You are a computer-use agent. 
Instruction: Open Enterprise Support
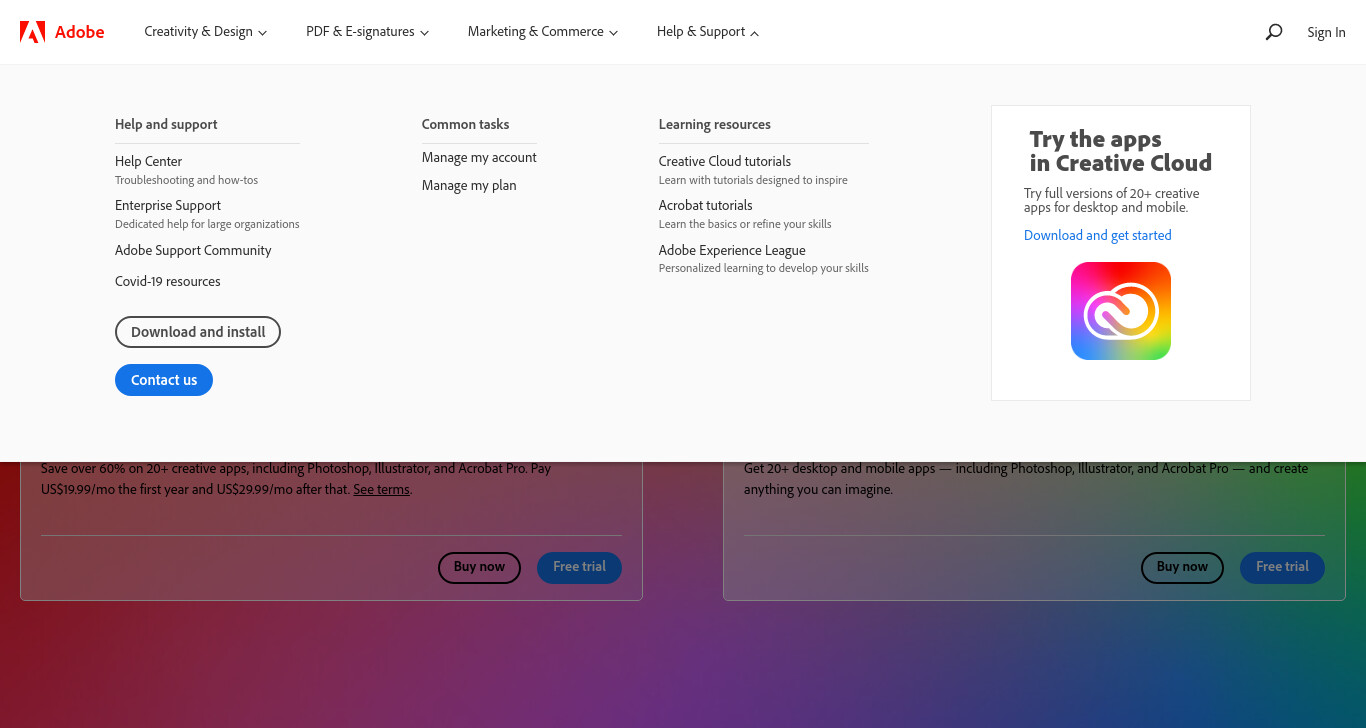pyautogui.click(x=168, y=205)
